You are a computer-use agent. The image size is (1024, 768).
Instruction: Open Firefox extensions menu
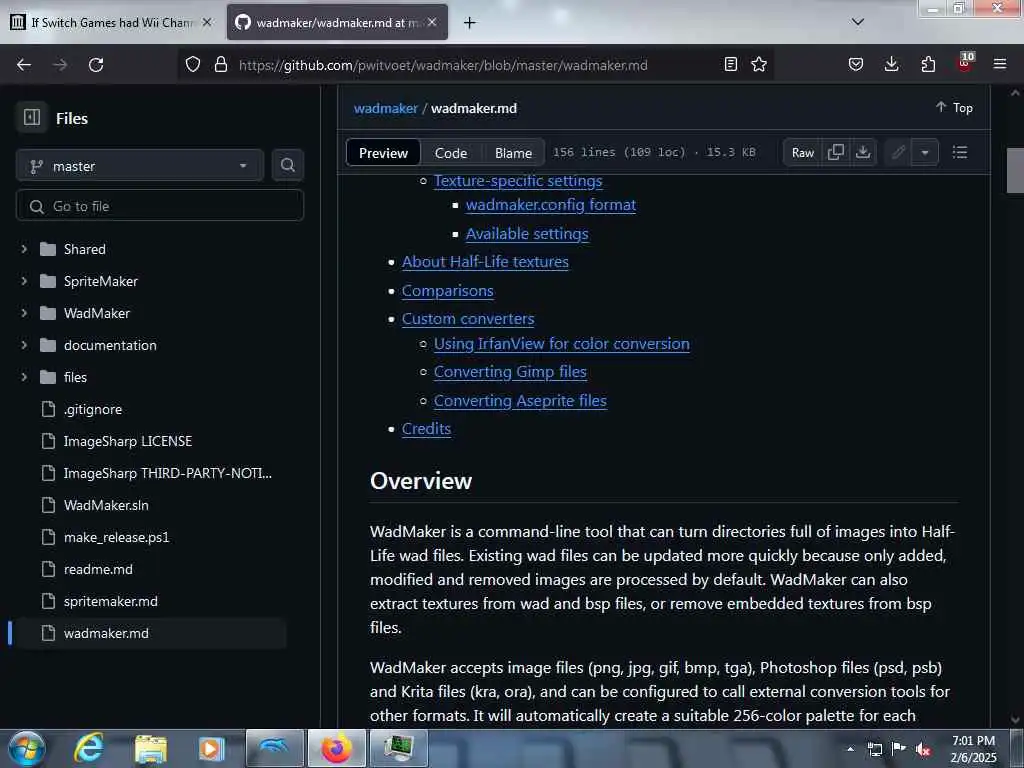point(928,64)
